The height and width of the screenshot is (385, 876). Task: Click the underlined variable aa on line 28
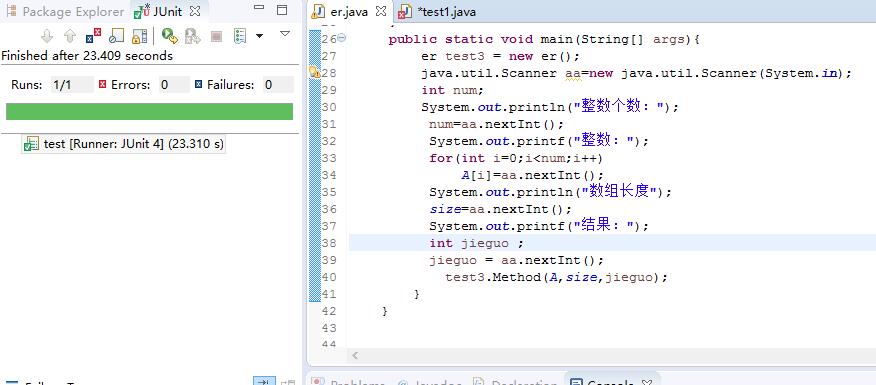coord(573,74)
